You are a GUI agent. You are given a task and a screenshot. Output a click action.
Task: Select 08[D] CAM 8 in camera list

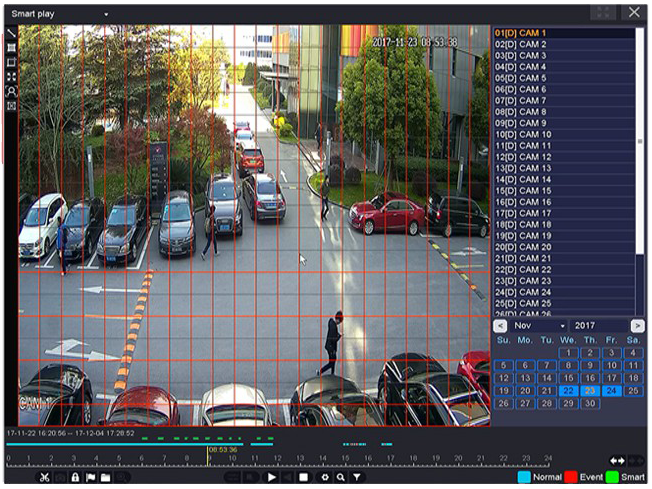564,112
